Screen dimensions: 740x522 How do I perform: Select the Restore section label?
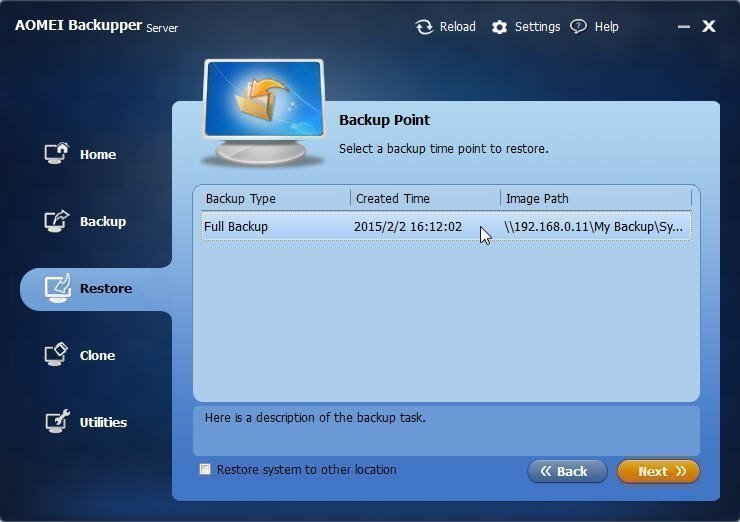click(106, 288)
